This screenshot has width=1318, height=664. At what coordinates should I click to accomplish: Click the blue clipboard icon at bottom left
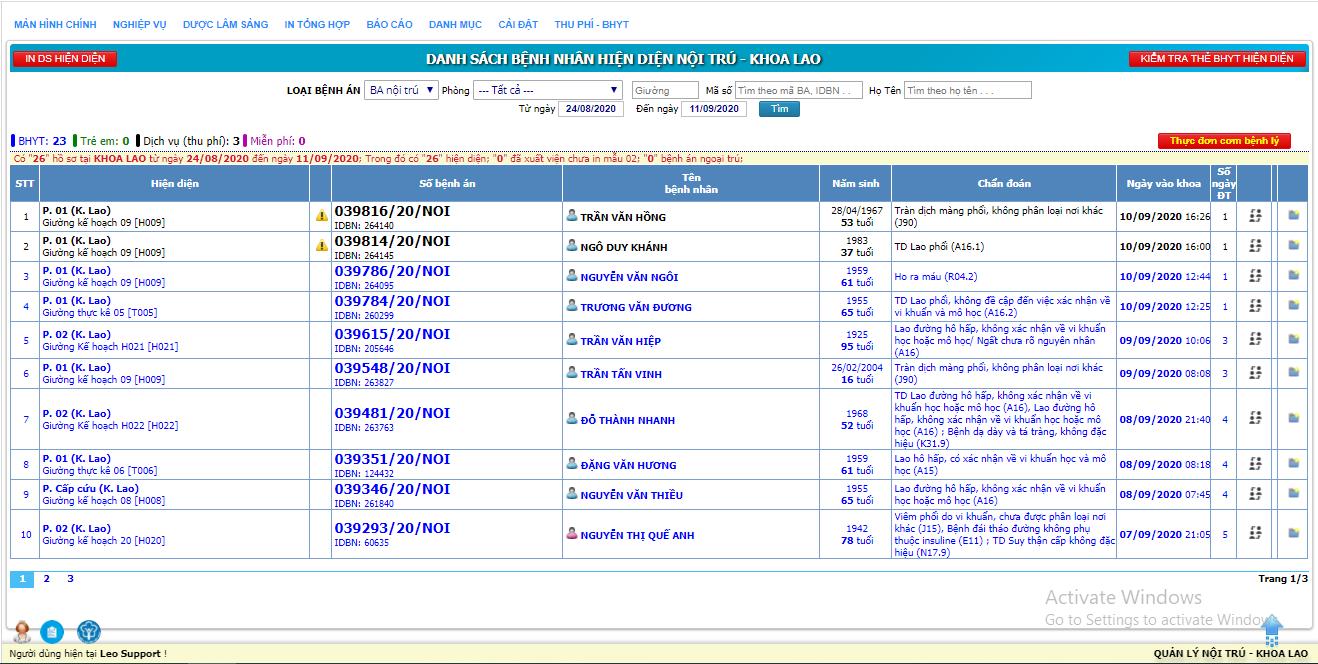click(x=52, y=632)
